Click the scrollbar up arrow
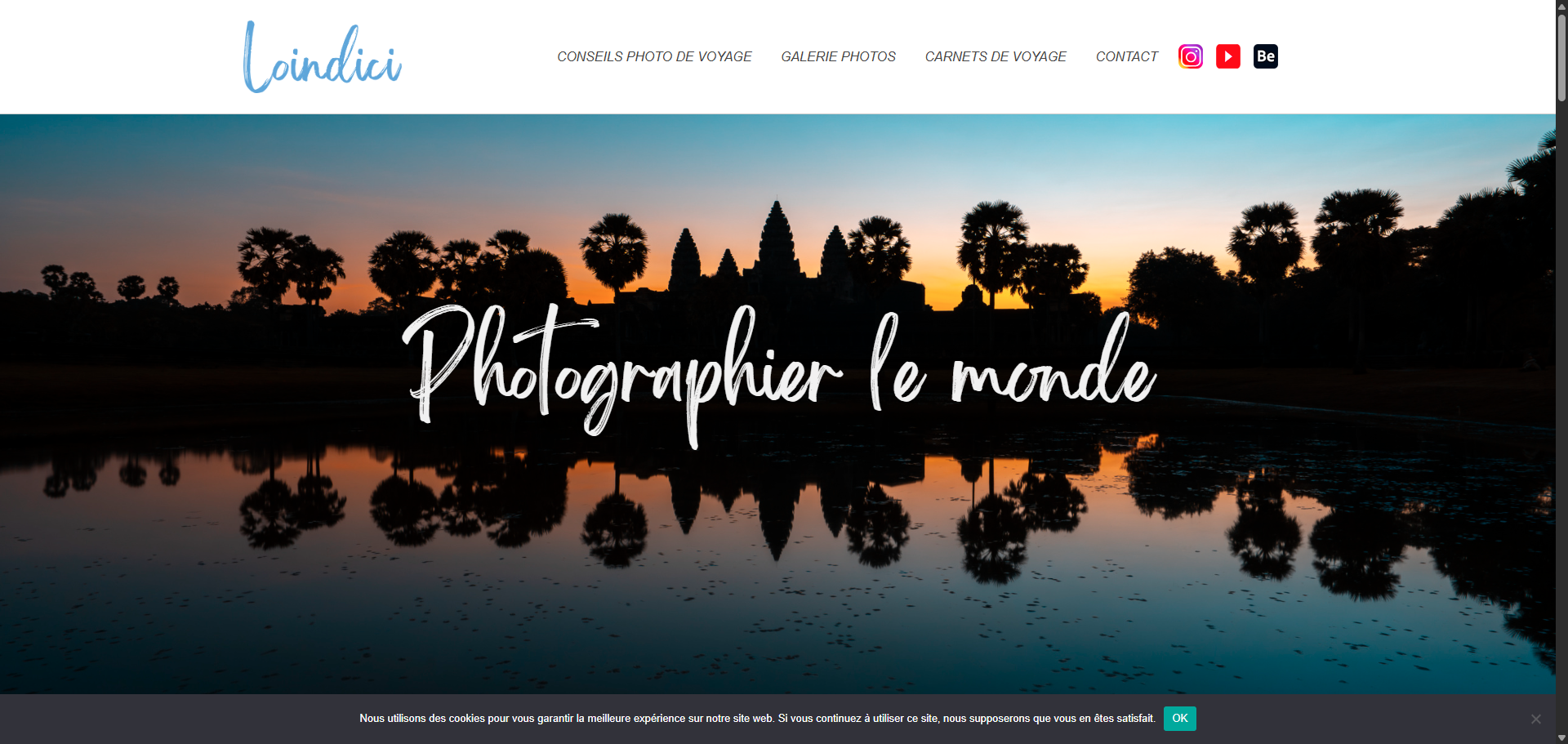 (x=1561, y=6)
